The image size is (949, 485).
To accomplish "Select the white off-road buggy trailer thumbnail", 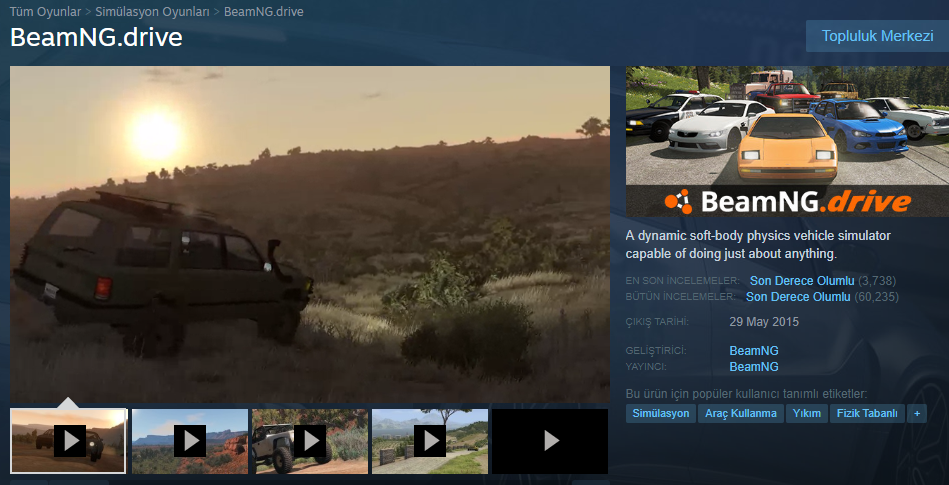I will 310,441.
